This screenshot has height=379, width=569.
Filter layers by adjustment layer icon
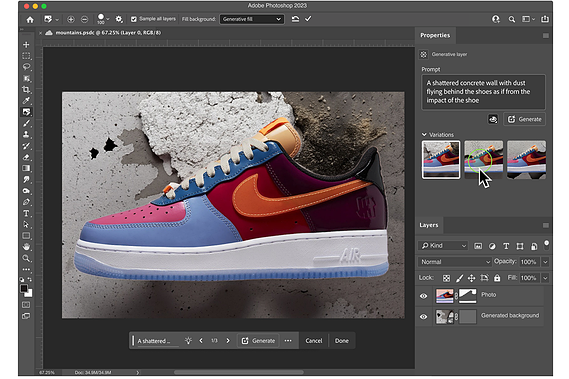click(492, 246)
